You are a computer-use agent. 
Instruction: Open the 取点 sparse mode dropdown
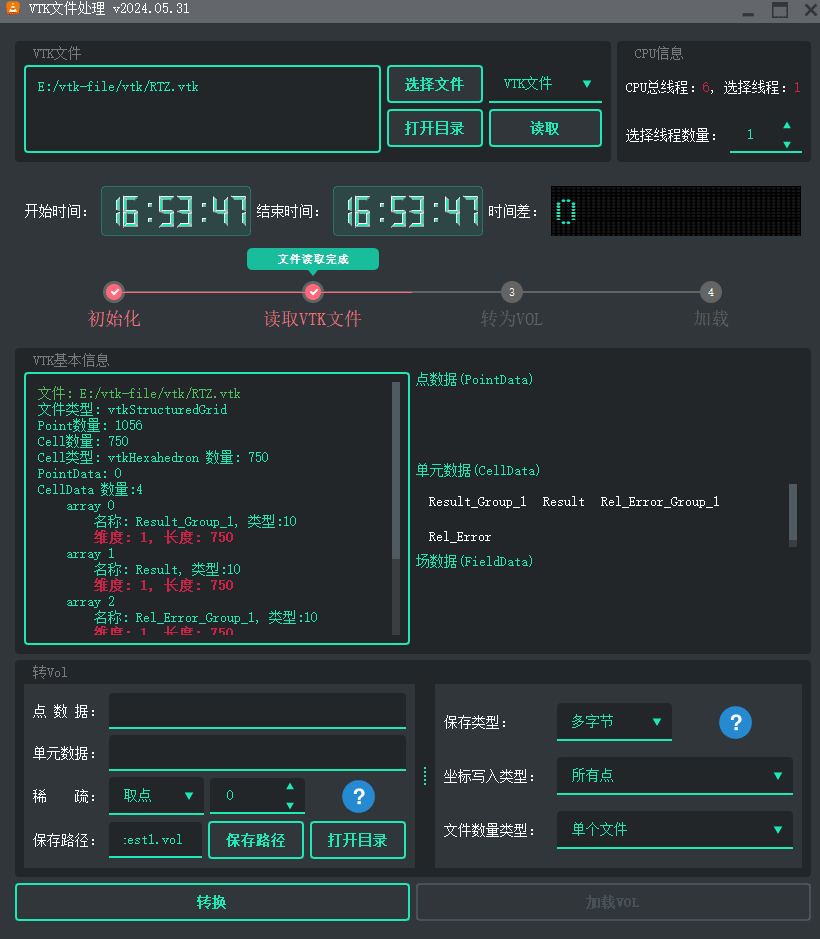click(x=156, y=795)
